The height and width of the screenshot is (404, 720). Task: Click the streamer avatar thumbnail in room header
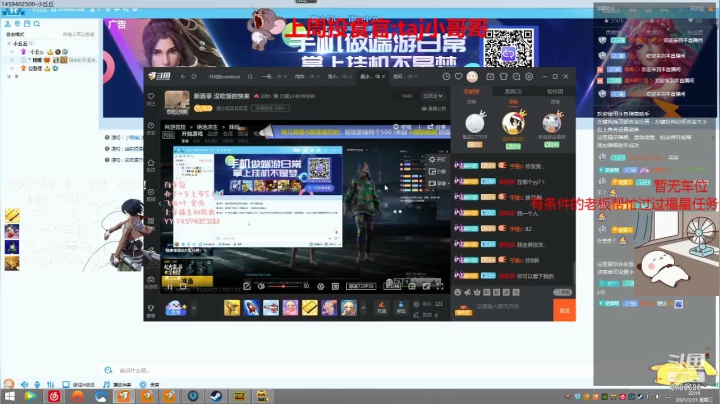[177, 102]
